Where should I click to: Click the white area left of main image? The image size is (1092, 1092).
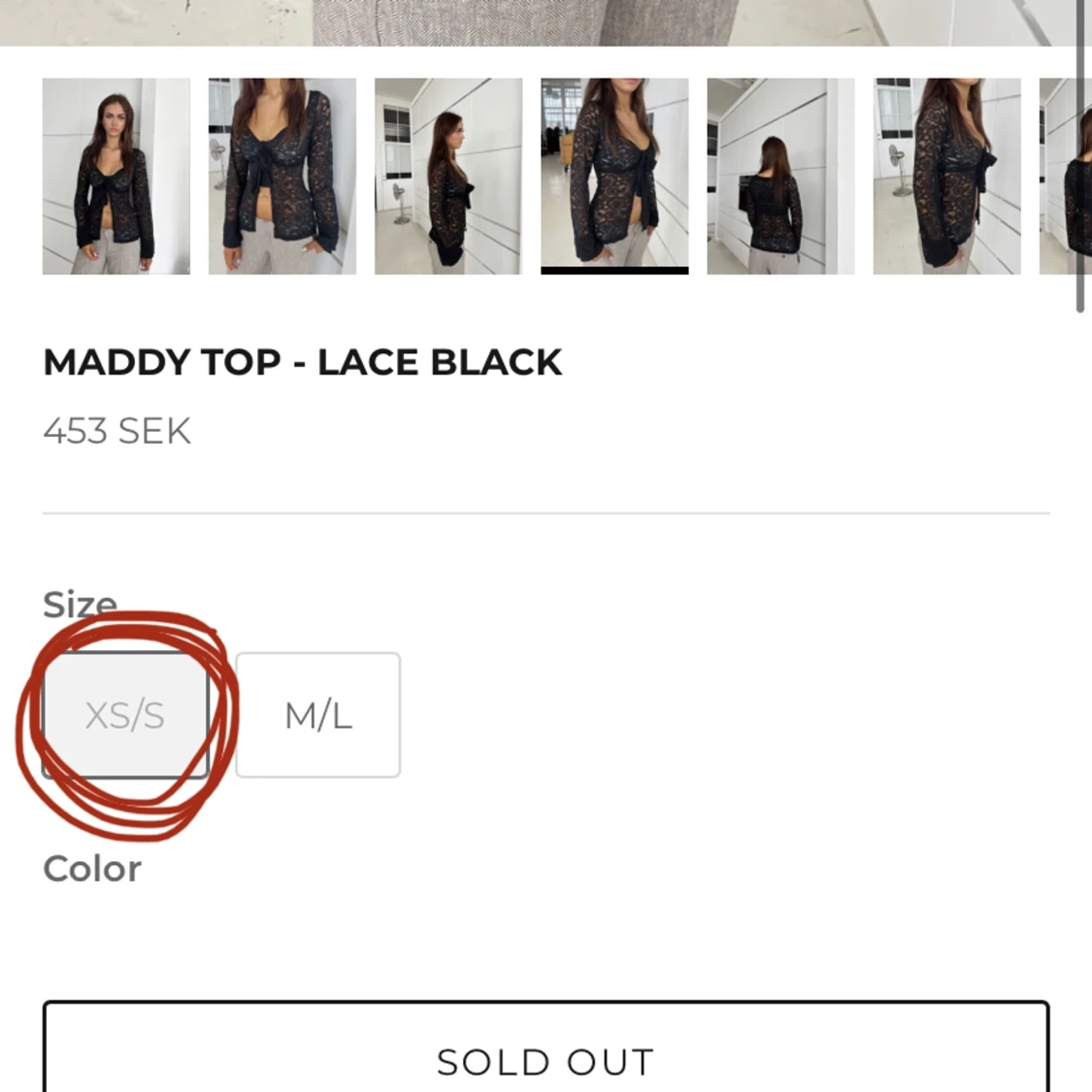155,21
